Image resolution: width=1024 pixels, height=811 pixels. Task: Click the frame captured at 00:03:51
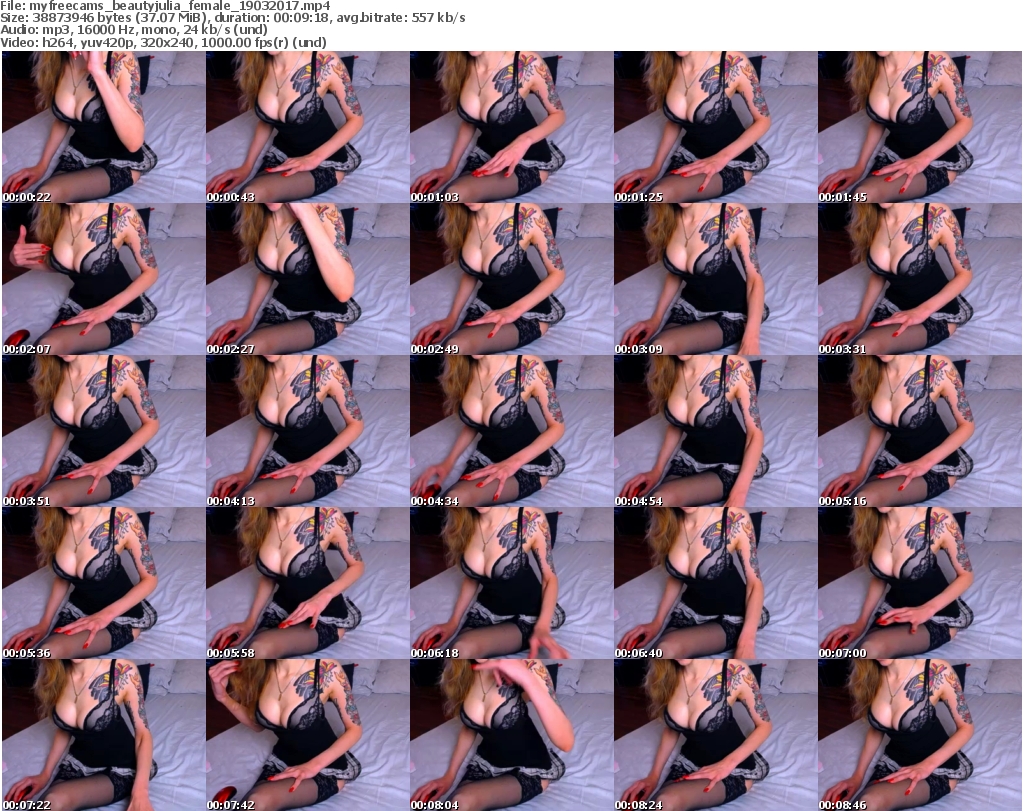click(x=104, y=432)
